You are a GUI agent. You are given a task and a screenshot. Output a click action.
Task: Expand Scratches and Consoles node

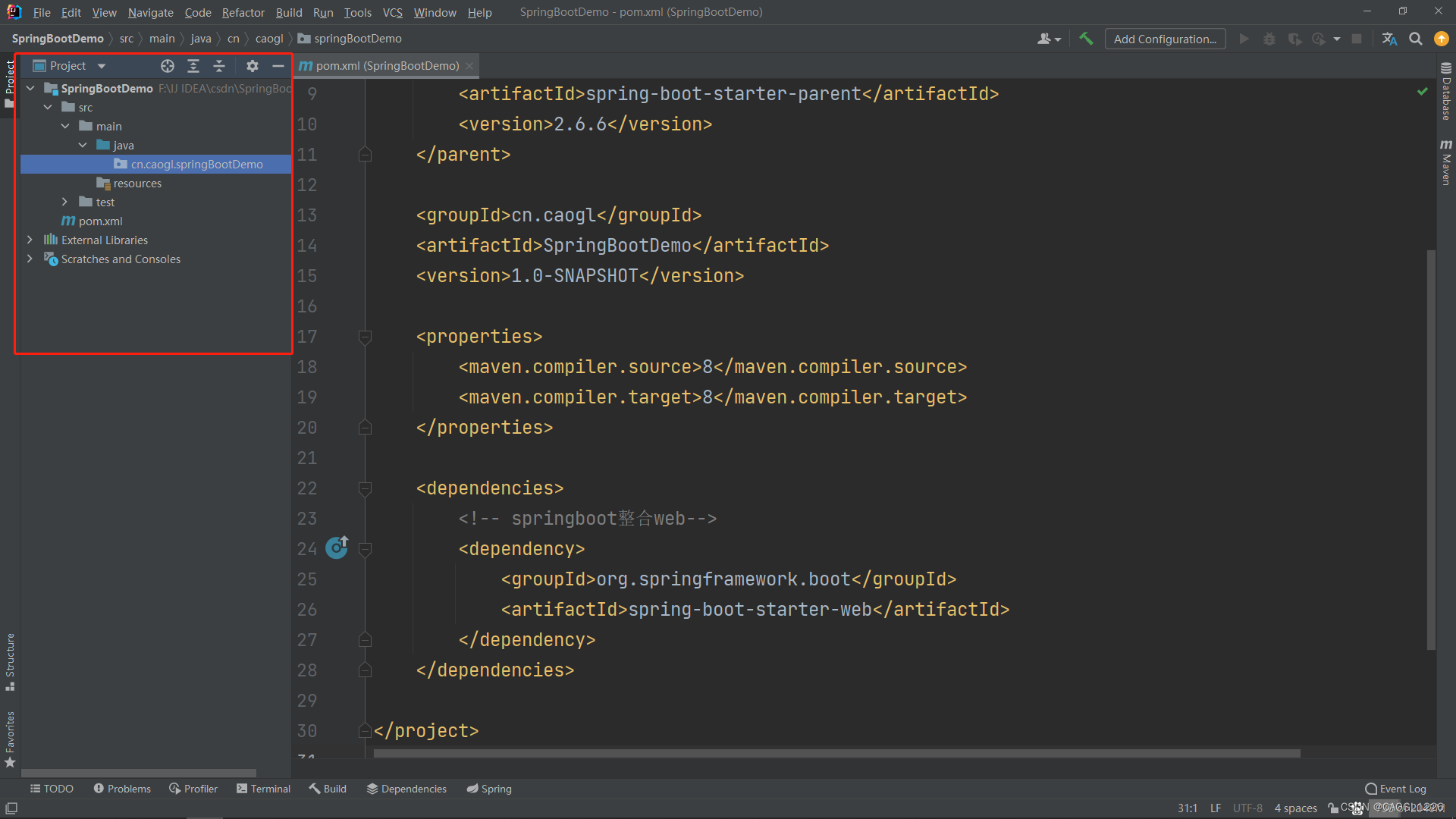(x=30, y=259)
